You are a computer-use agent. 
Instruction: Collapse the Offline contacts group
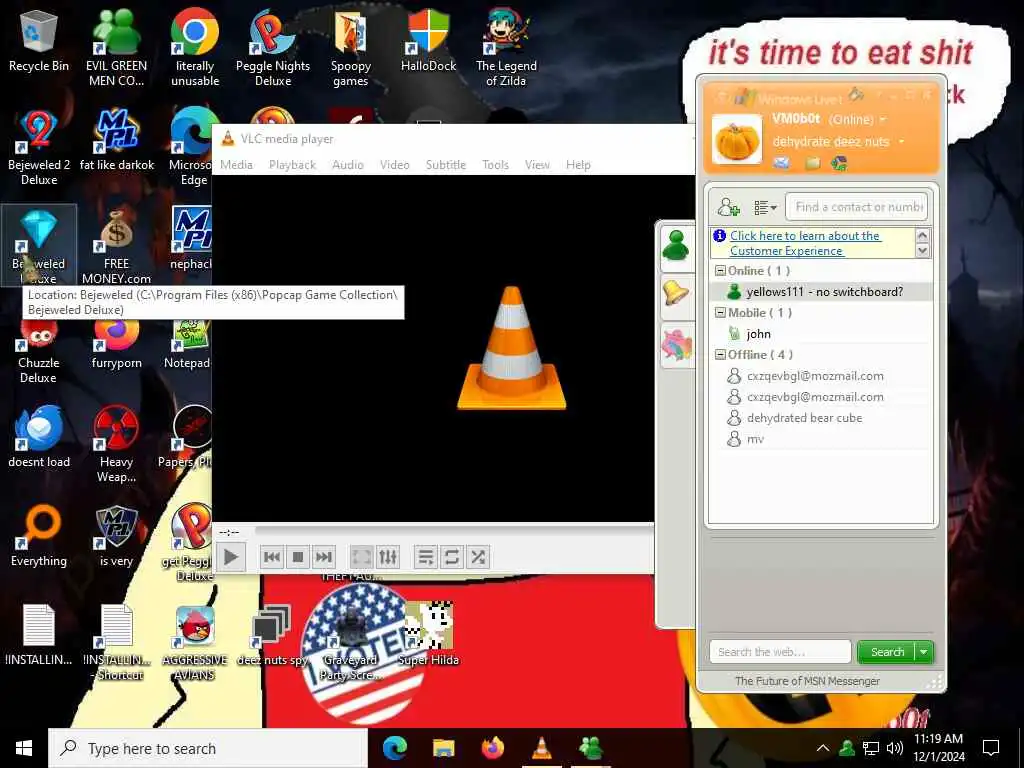point(720,355)
